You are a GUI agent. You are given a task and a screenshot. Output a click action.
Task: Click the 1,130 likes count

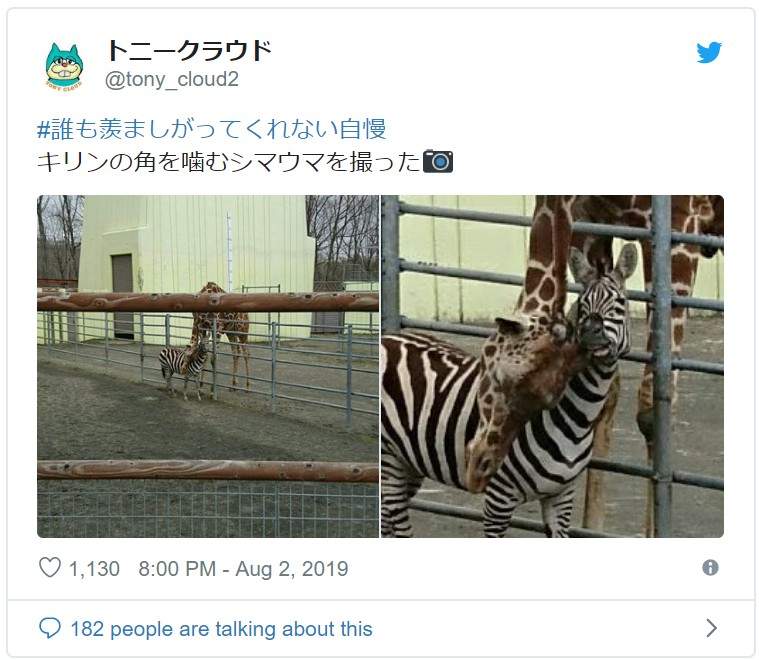[94, 569]
